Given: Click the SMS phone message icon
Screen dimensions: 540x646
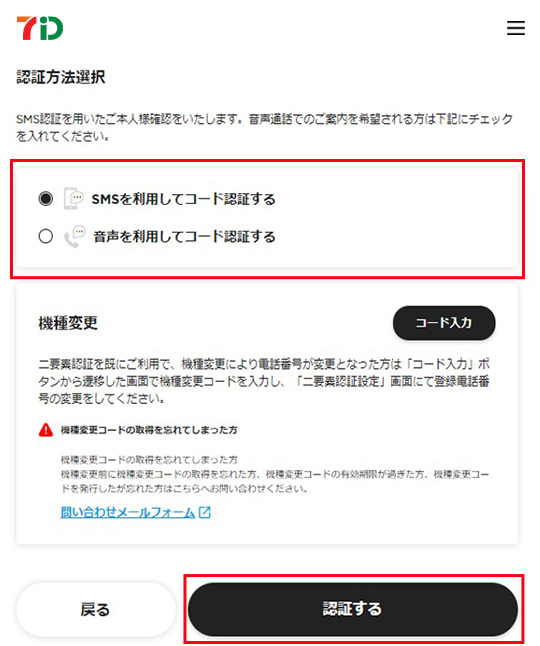Looking at the screenshot, I should [x=73, y=199].
